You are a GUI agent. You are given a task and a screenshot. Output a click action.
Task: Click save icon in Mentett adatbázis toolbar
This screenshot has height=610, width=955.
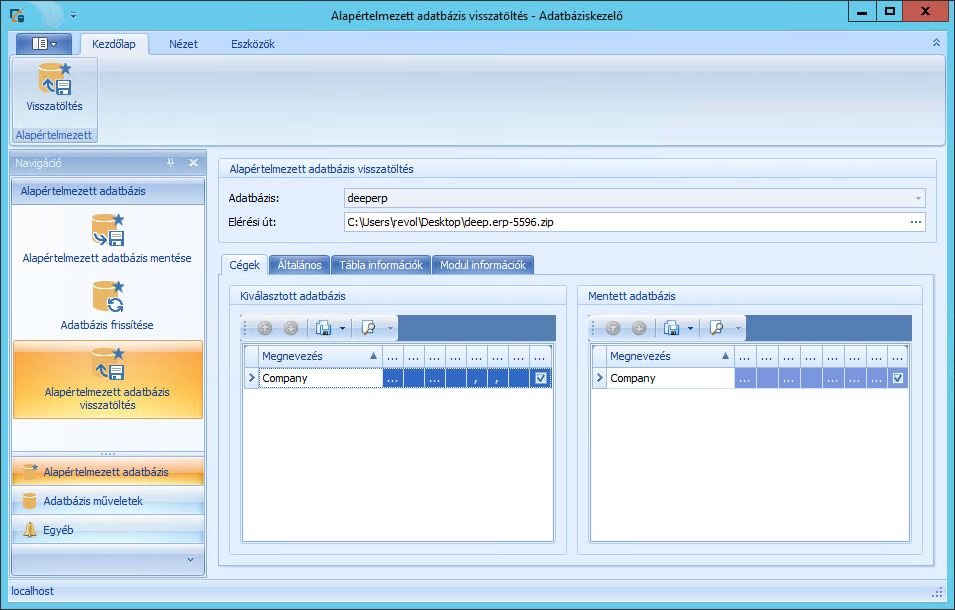(671, 328)
